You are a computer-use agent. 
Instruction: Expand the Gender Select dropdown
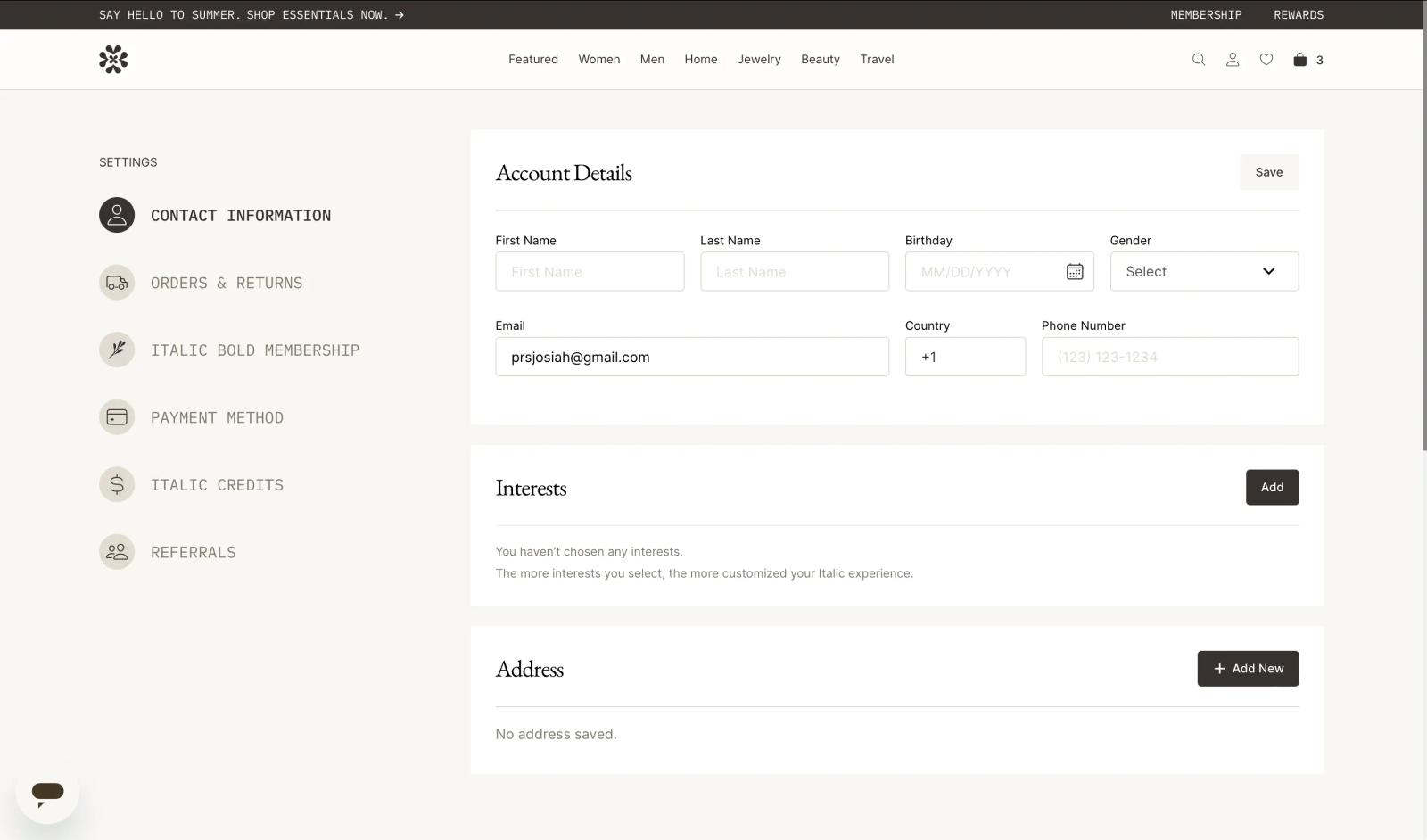(x=1204, y=271)
